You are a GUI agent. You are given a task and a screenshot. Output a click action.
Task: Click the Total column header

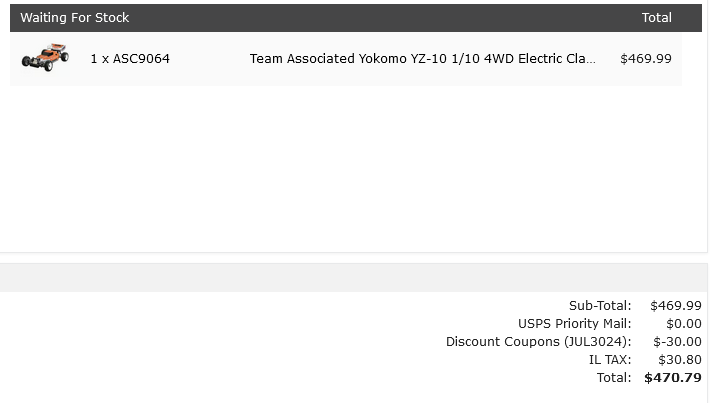click(x=657, y=18)
